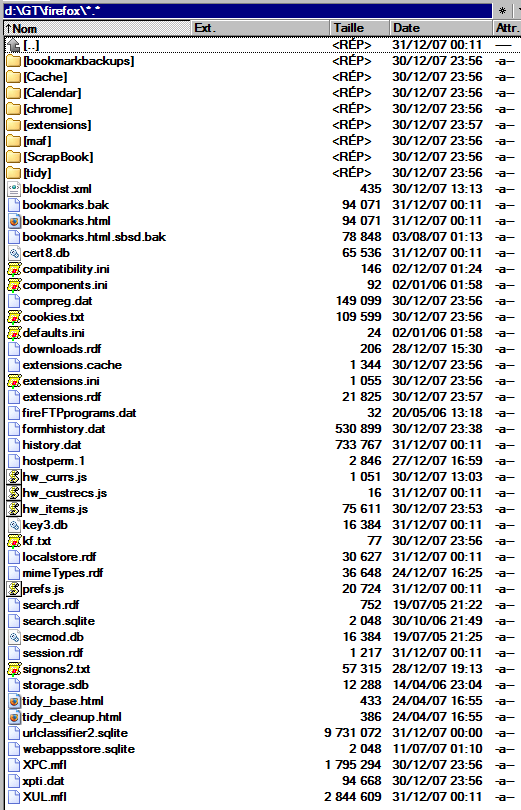Sort by the Nom column header
Viewport: 521px width, 810px height.
click(97, 28)
